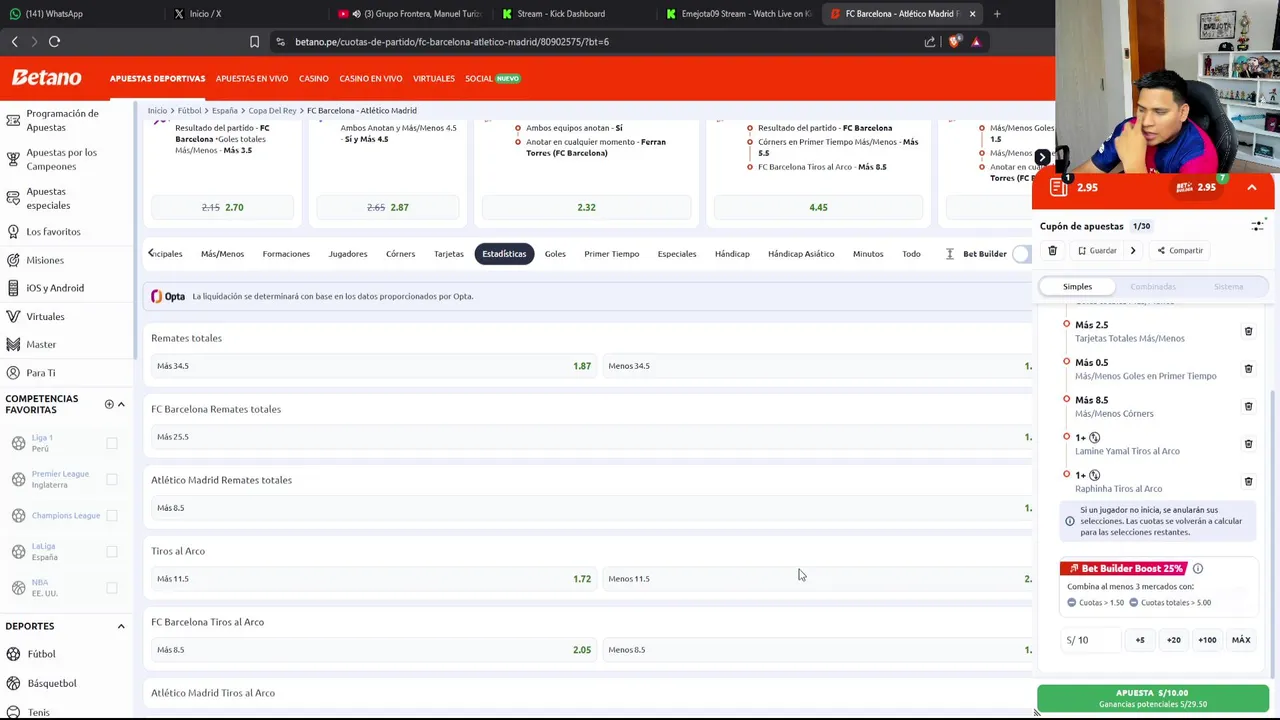1280x720 pixels.
Task: Tick the Champions League checkbox
Action: [112, 515]
